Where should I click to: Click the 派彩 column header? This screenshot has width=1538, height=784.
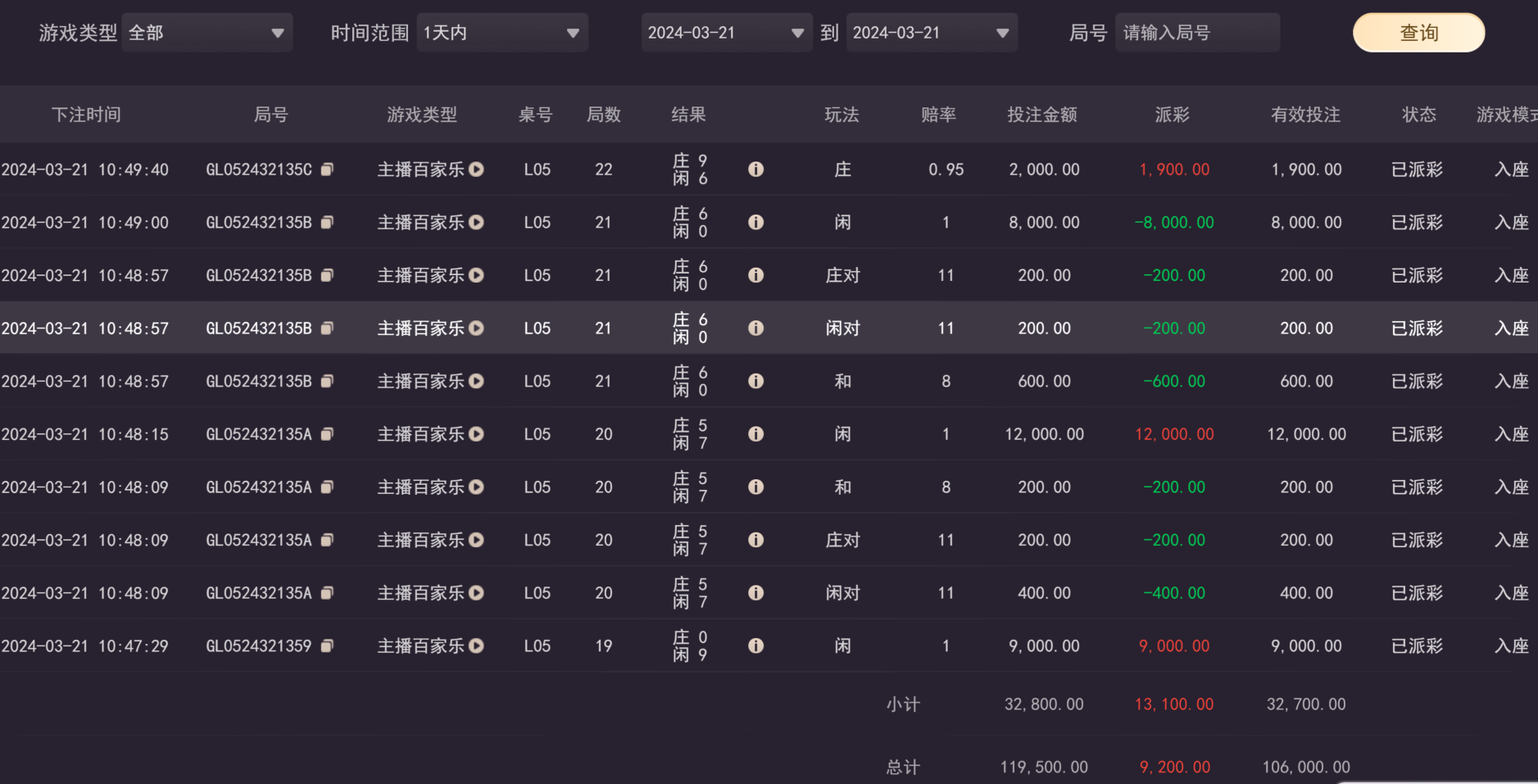pyautogui.click(x=1172, y=115)
